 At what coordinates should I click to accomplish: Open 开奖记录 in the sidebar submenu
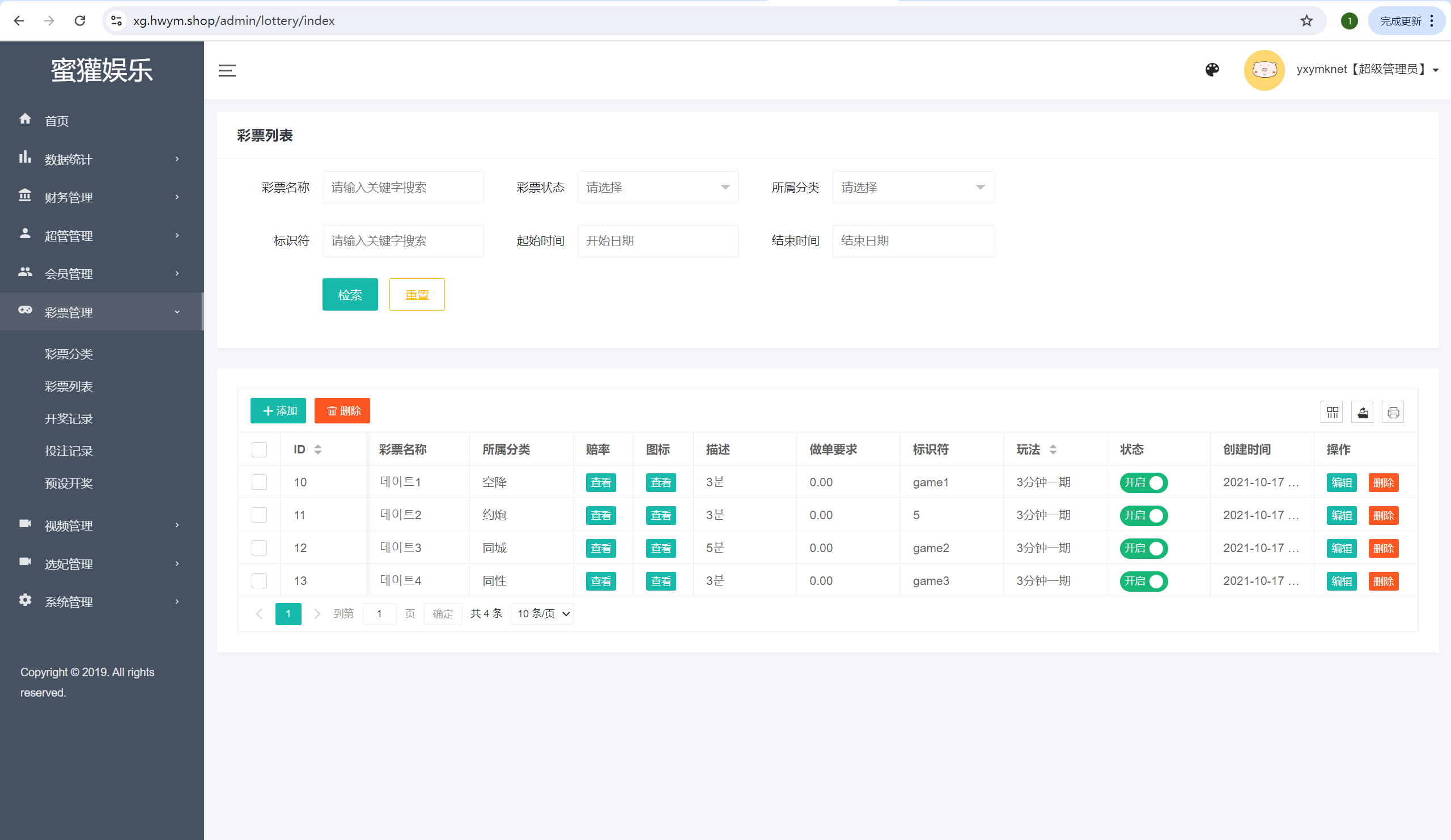coord(69,418)
